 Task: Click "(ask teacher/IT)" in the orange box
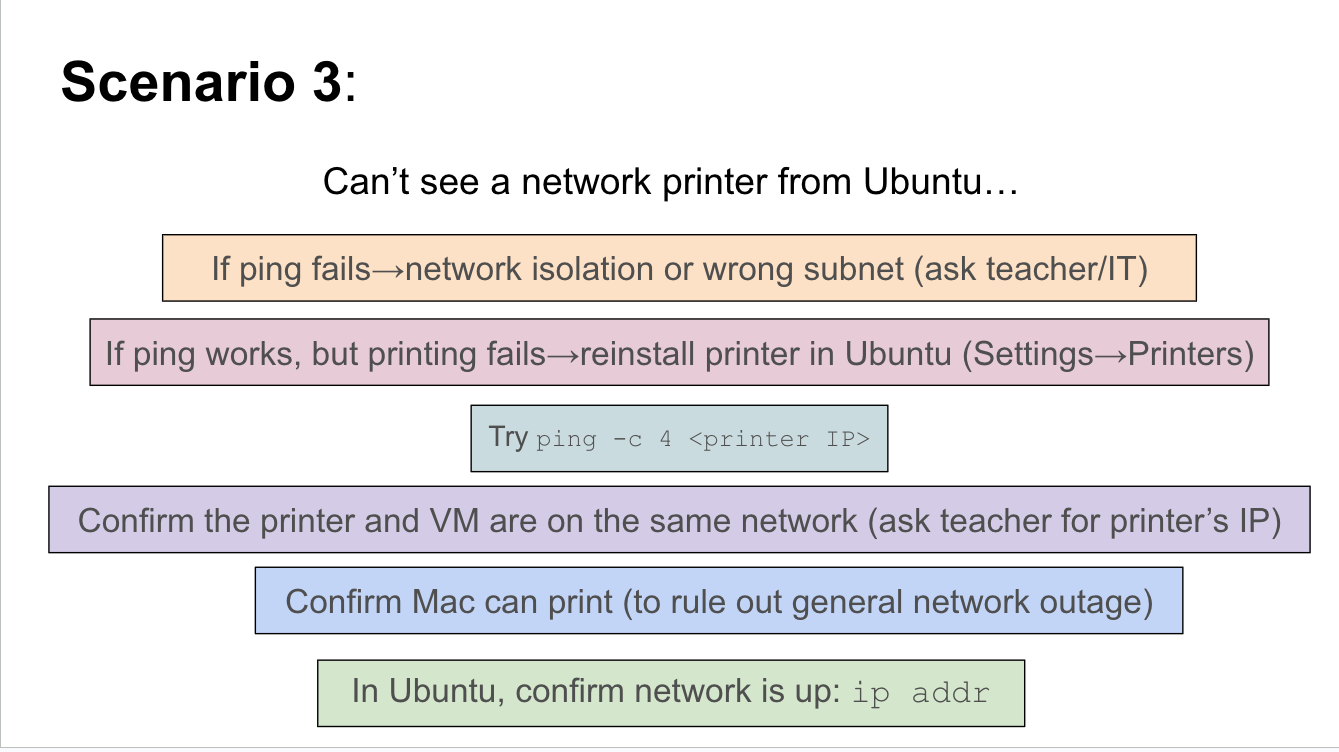[1030, 268]
